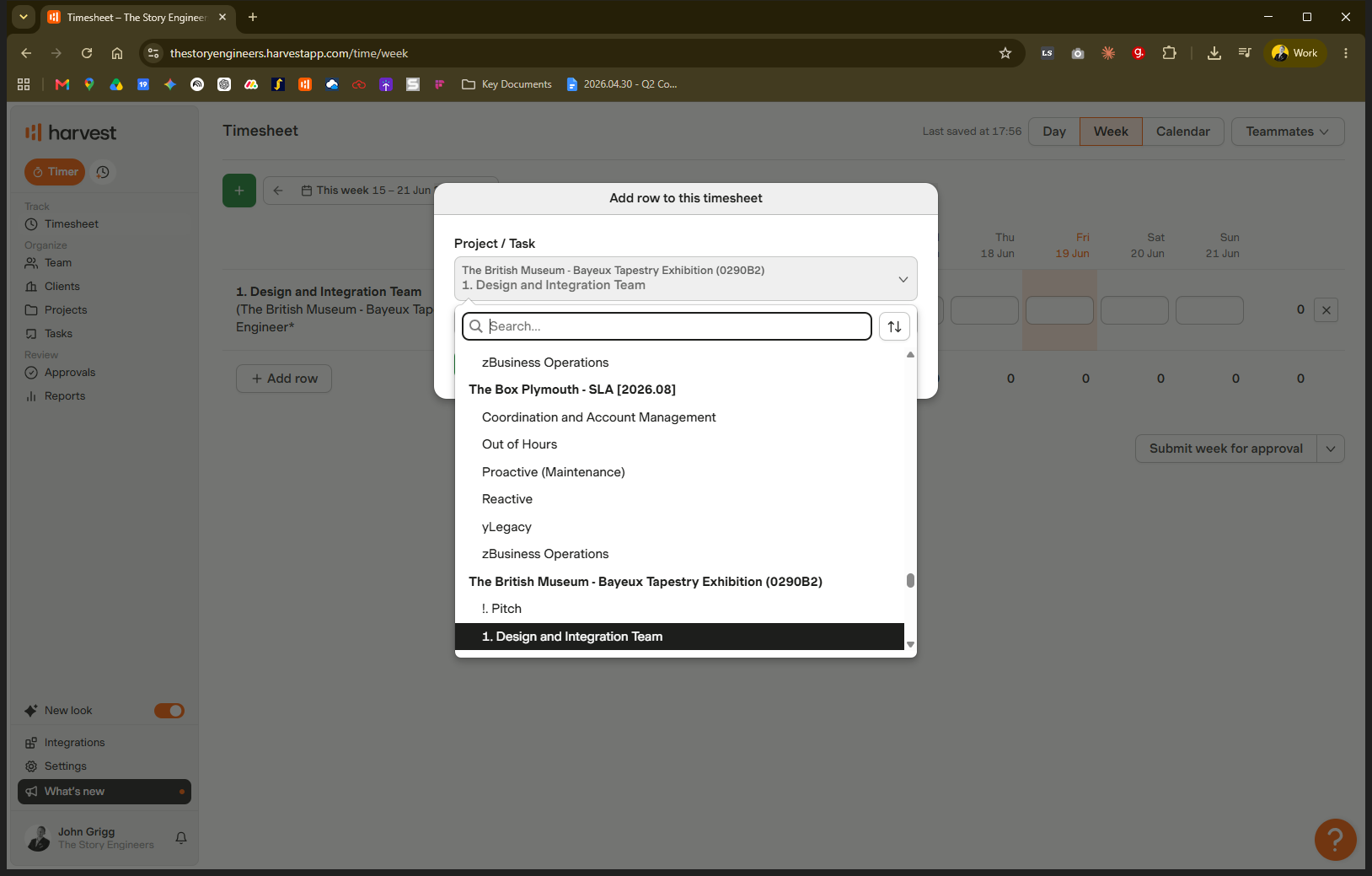Click the camera screenshot extension
This screenshot has width=1372, height=876.
coord(1078,53)
